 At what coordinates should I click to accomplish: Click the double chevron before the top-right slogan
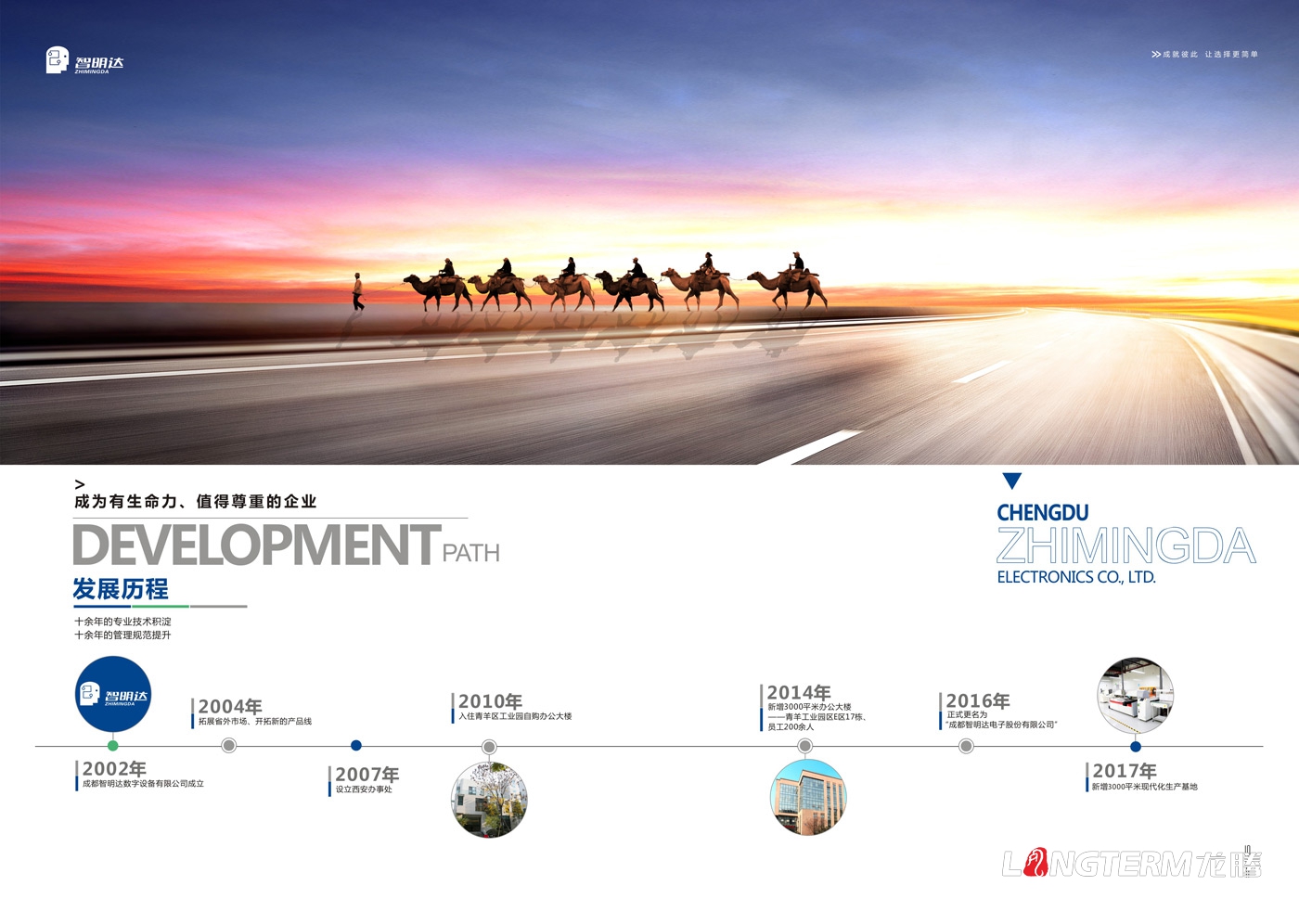[1155, 55]
